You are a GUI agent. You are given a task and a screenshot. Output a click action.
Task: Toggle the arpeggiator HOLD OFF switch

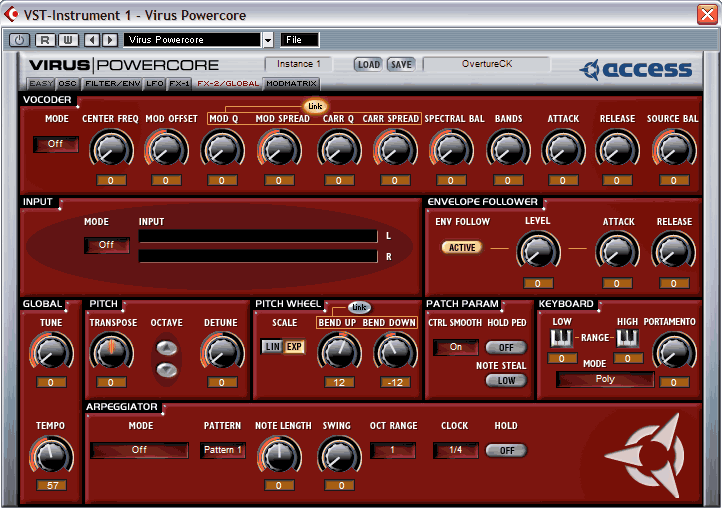(507, 450)
